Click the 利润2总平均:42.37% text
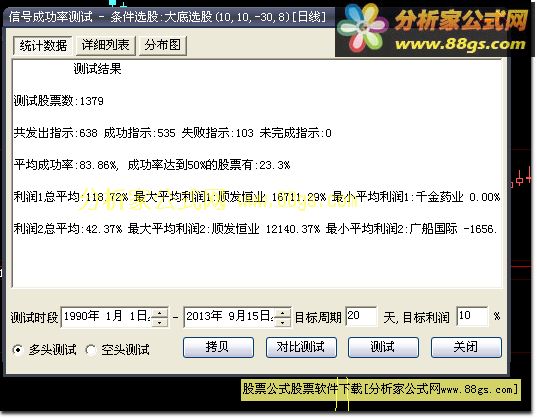This screenshot has height=418, width=537. (x=68, y=229)
